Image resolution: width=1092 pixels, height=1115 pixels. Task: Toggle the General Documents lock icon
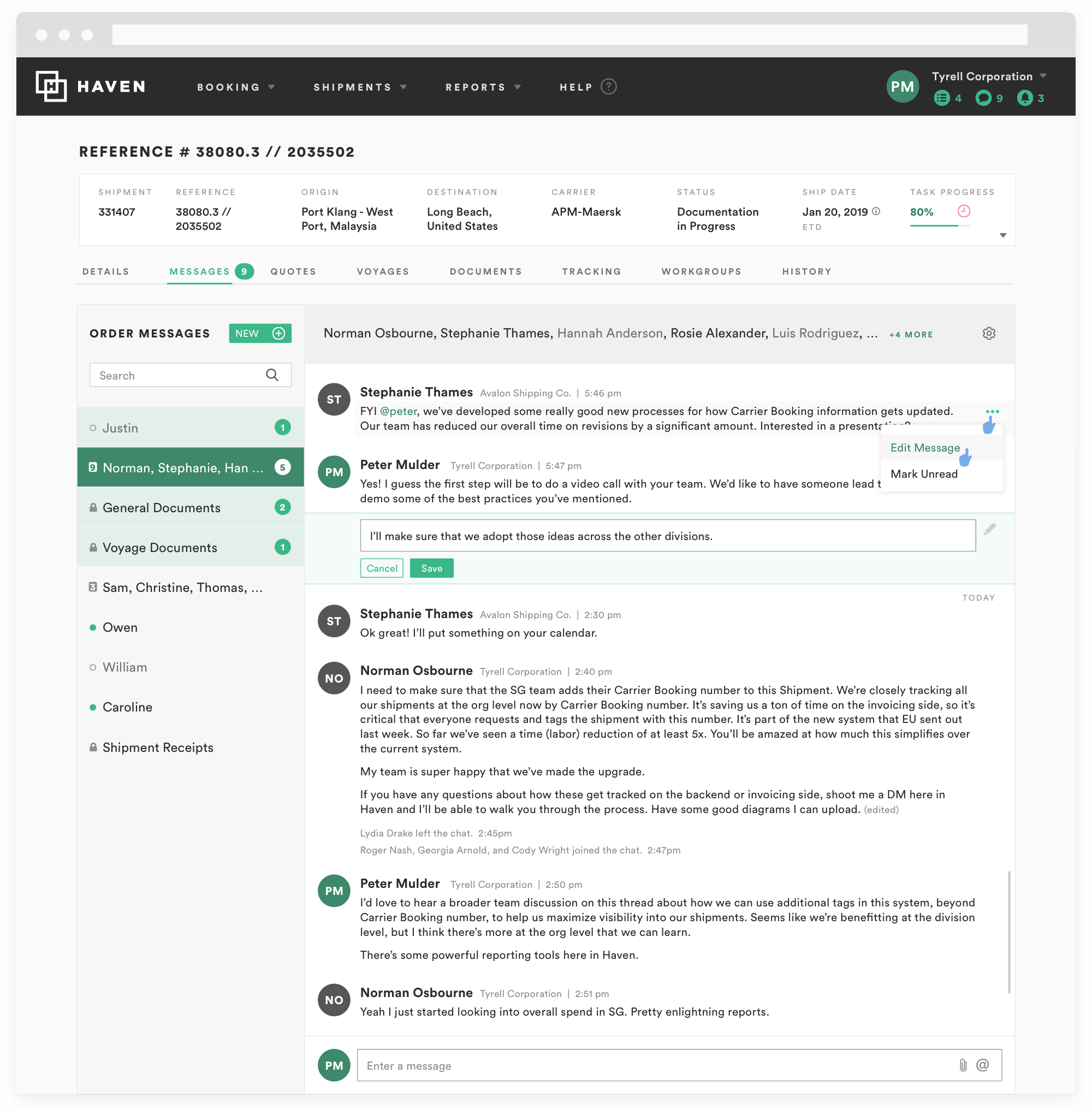click(x=94, y=506)
